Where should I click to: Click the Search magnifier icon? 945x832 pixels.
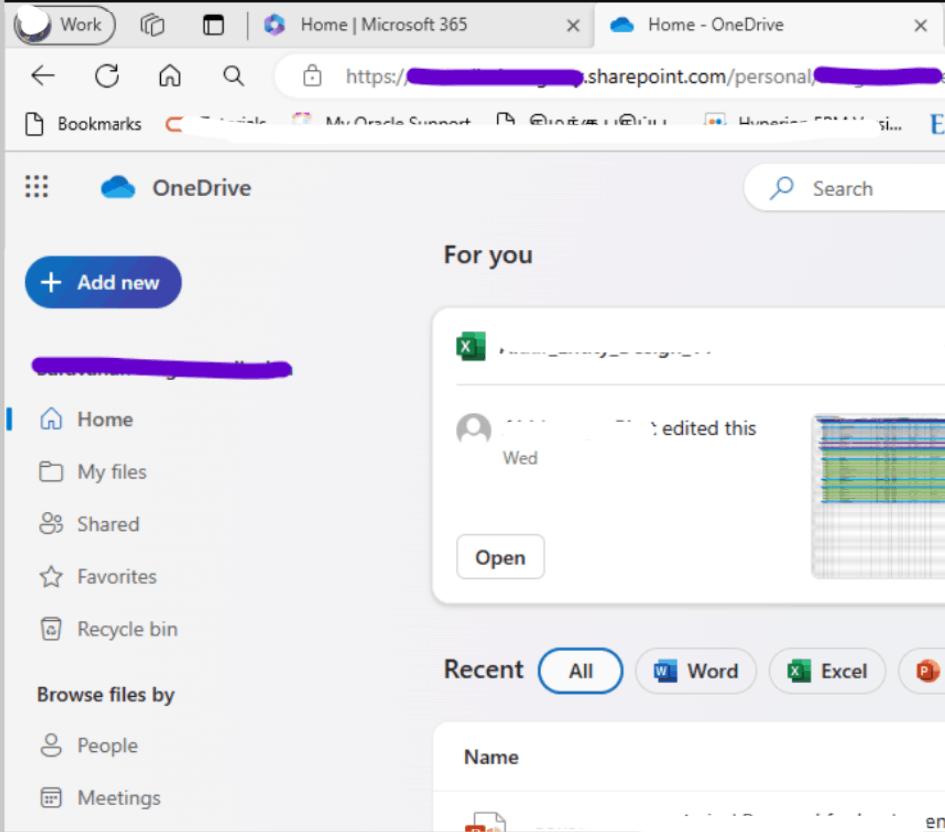[782, 188]
